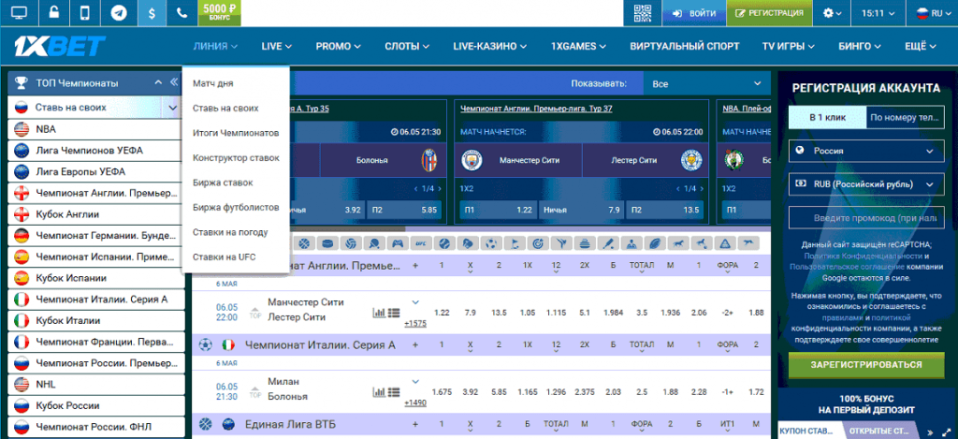Image resolution: width=958 pixels, height=439 pixels.
Task: Open the RUB currency dropdown
Action: click(865, 185)
